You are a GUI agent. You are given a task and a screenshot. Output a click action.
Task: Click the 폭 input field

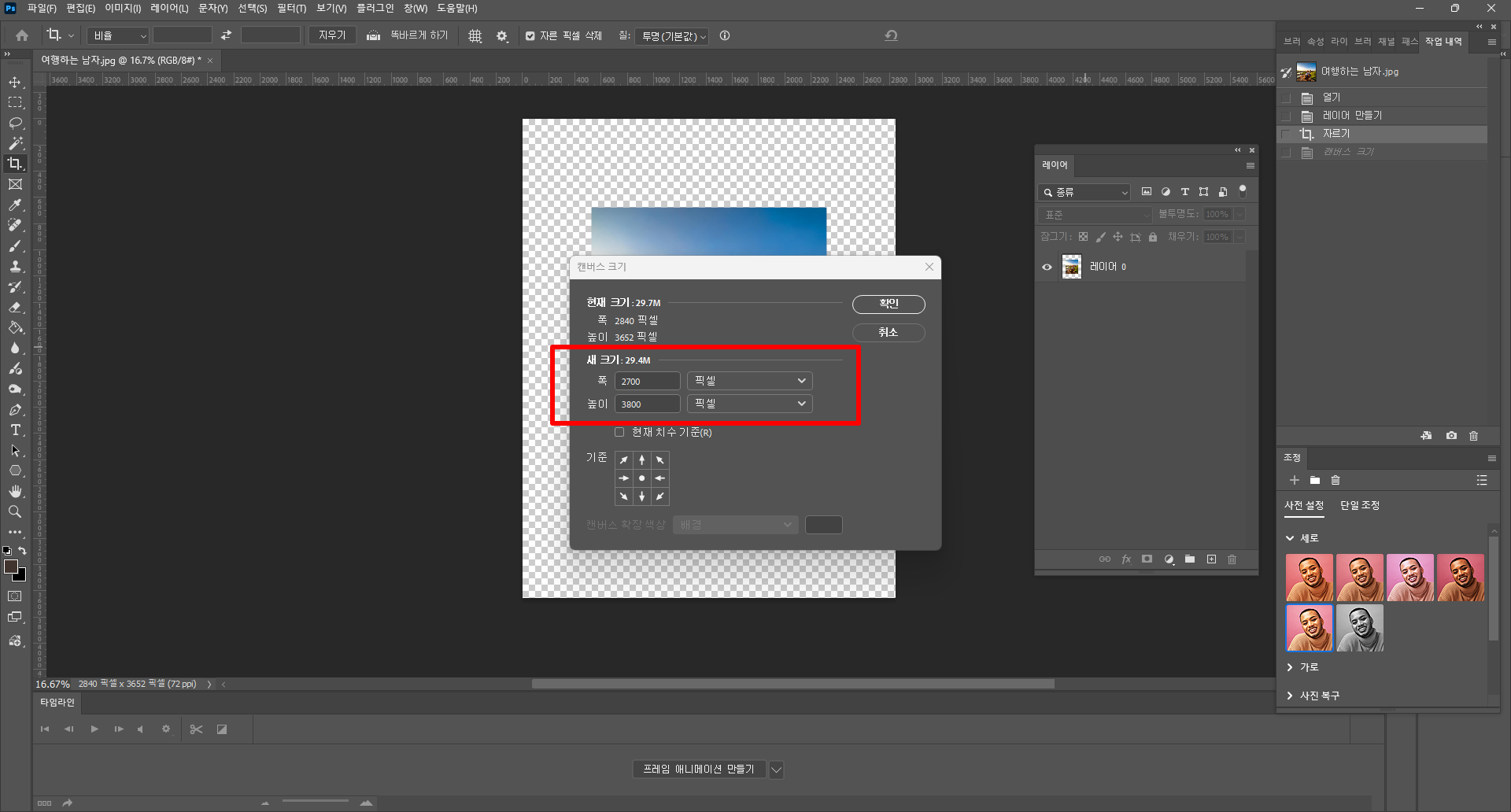647,381
